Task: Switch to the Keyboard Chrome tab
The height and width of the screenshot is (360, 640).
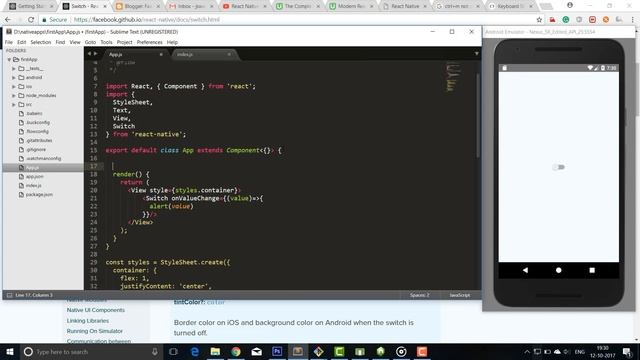Action: coord(512,6)
